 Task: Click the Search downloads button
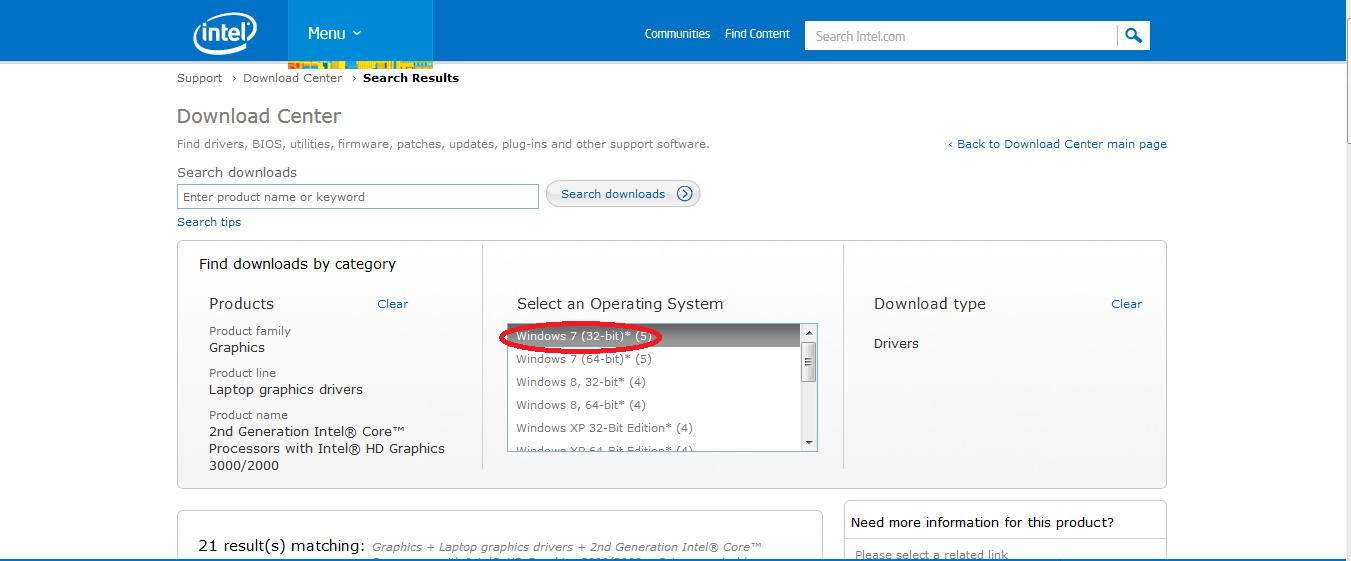coord(623,194)
